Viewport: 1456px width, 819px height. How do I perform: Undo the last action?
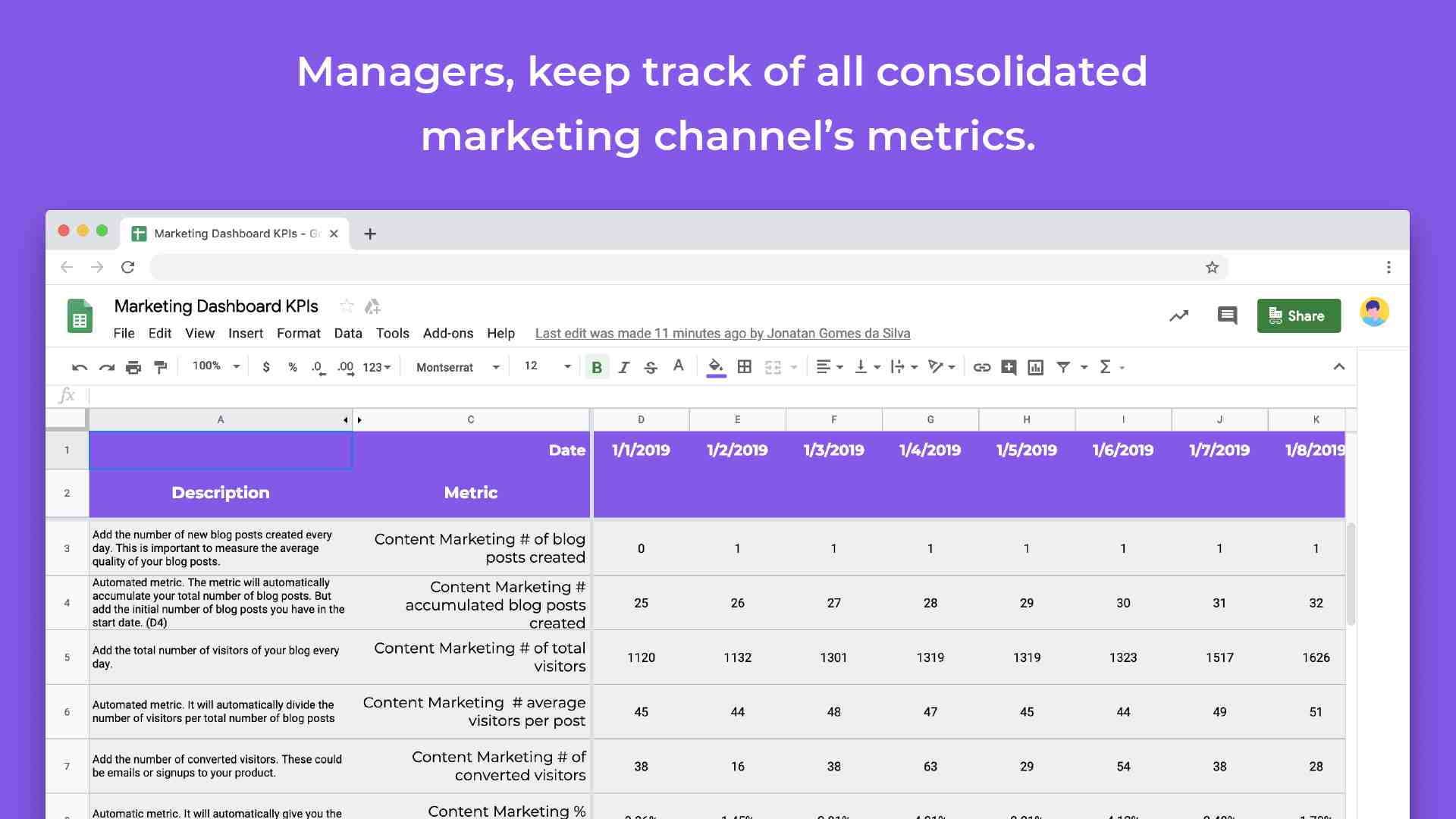79,366
